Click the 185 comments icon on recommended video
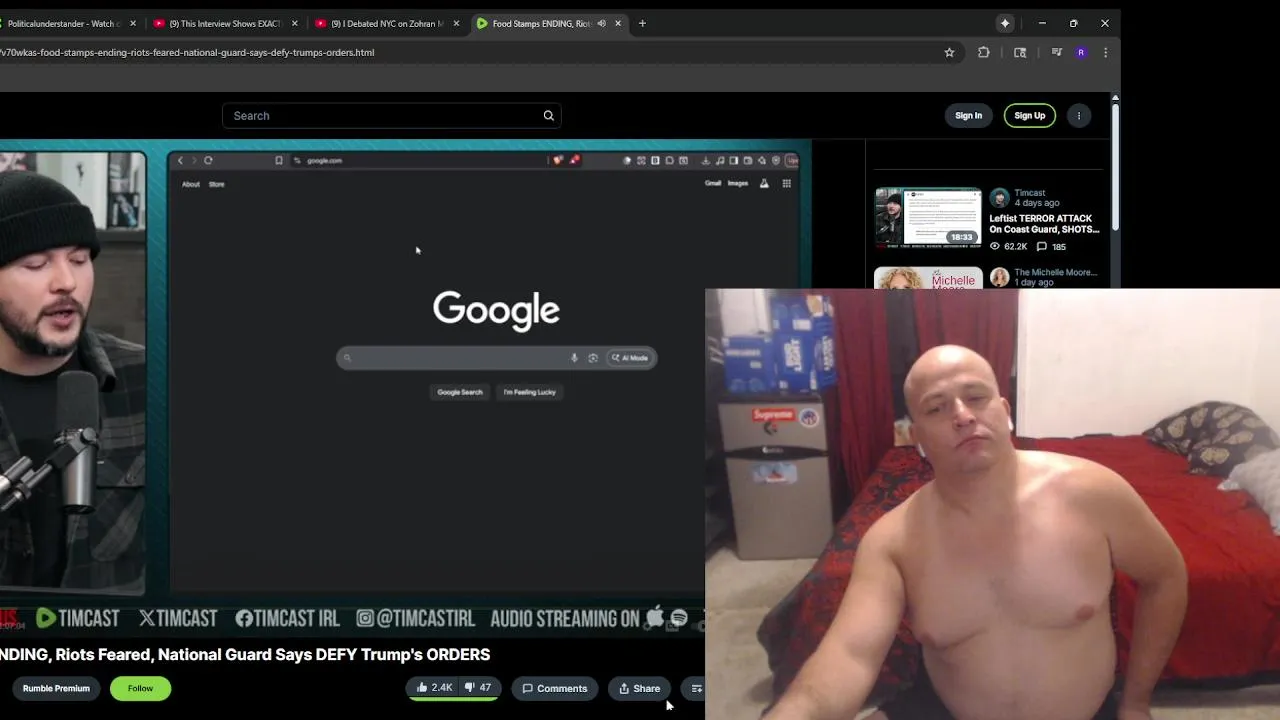The width and height of the screenshot is (1280, 720). (x=1042, y=246)
